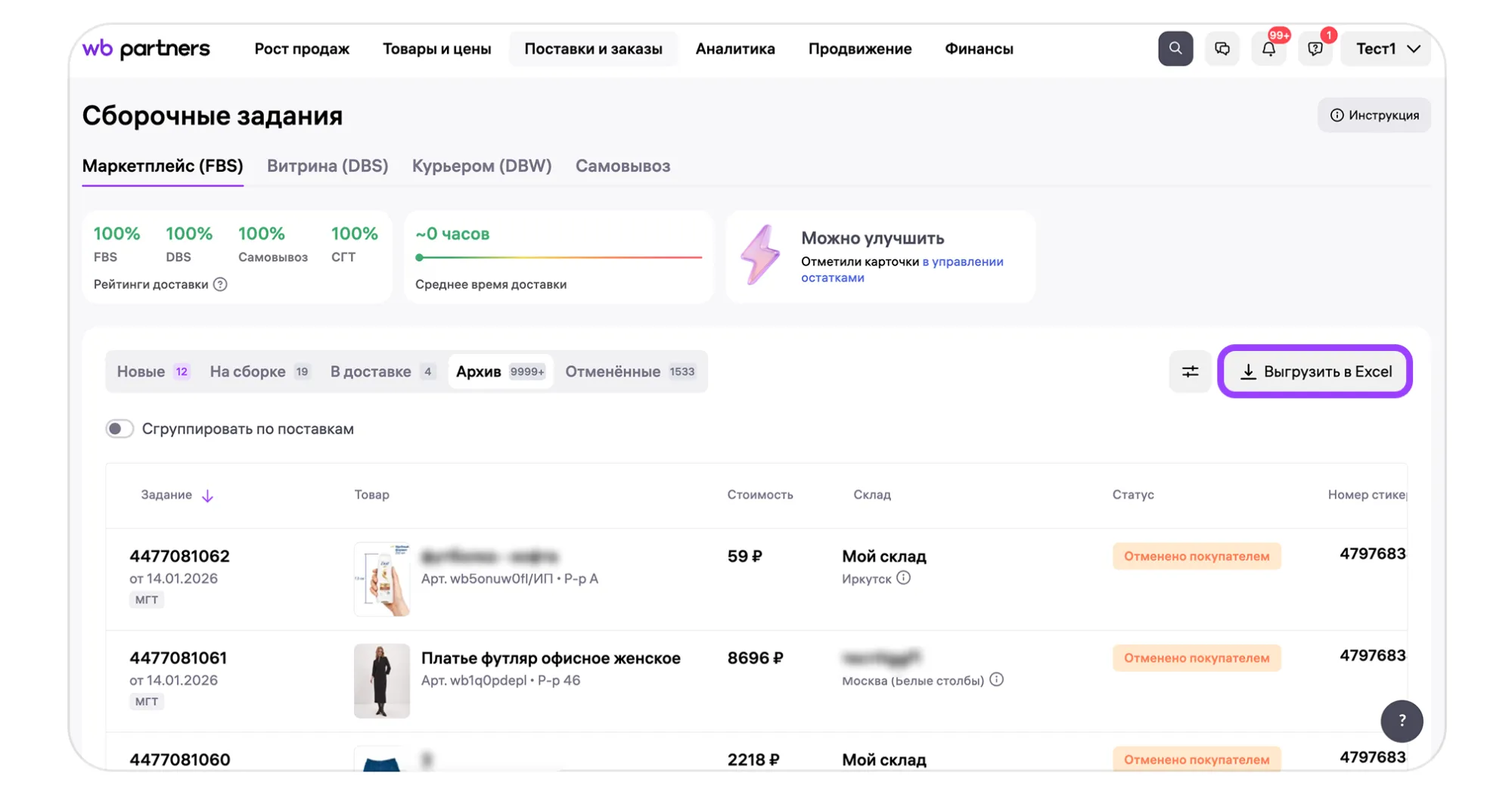This screenshot has width=1512, height=795.
Task: Click the round help question mark button
Action: [1401, 721]
